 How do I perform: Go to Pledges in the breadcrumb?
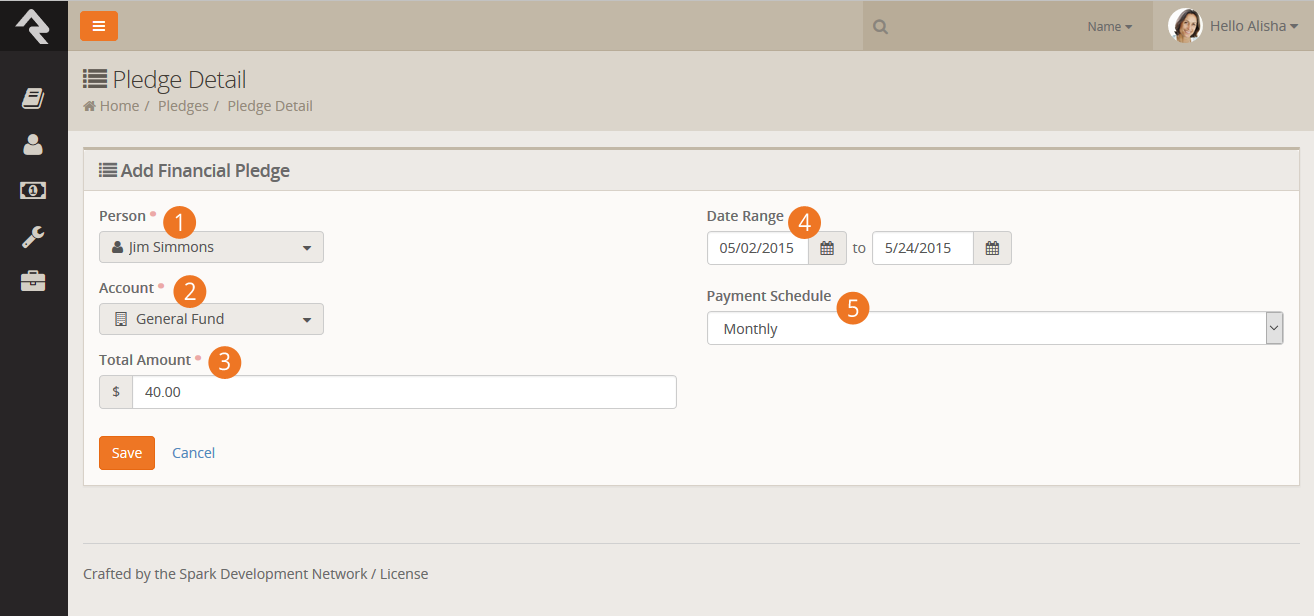(x=183, y=106)
